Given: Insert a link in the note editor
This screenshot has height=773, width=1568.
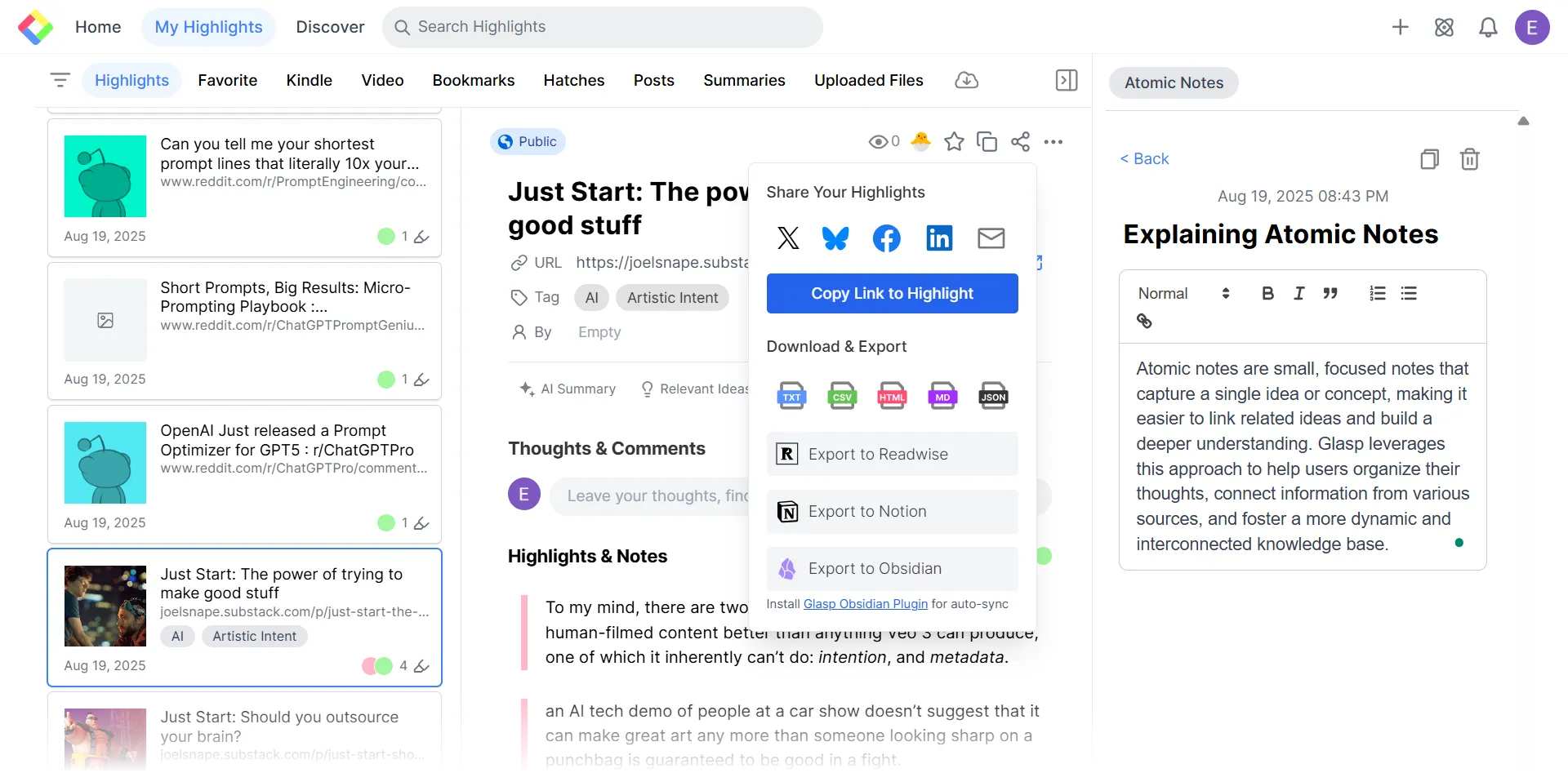Looking at the screenshot, I should tap(1144, 321).
